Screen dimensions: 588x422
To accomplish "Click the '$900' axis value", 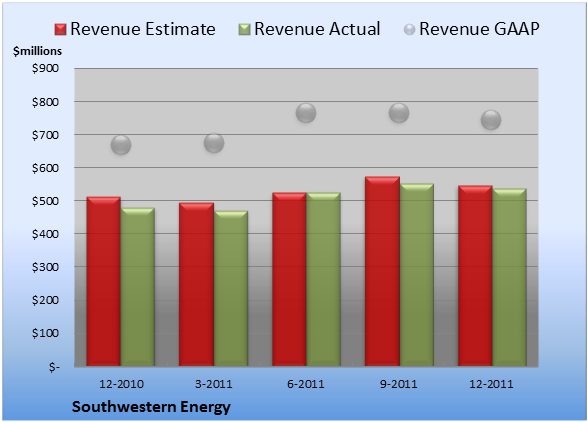I will point(45,68).
